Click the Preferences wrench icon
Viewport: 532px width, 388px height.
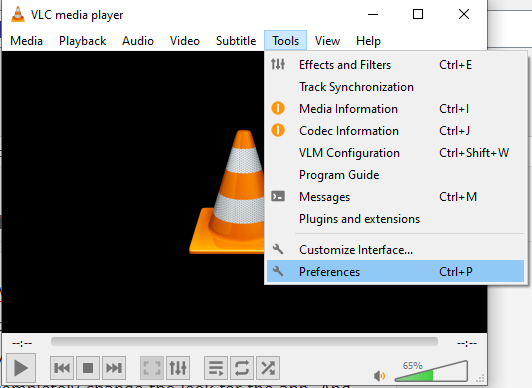278,271
